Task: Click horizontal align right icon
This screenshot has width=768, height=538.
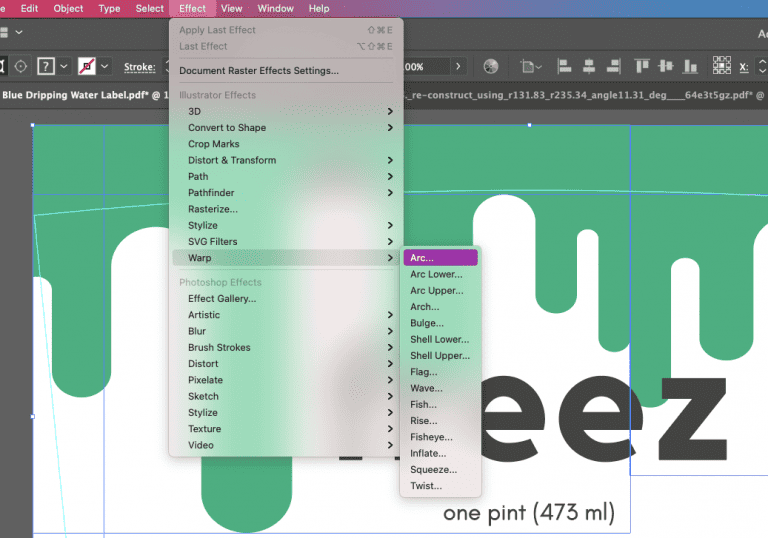Action: pos(613,67)
